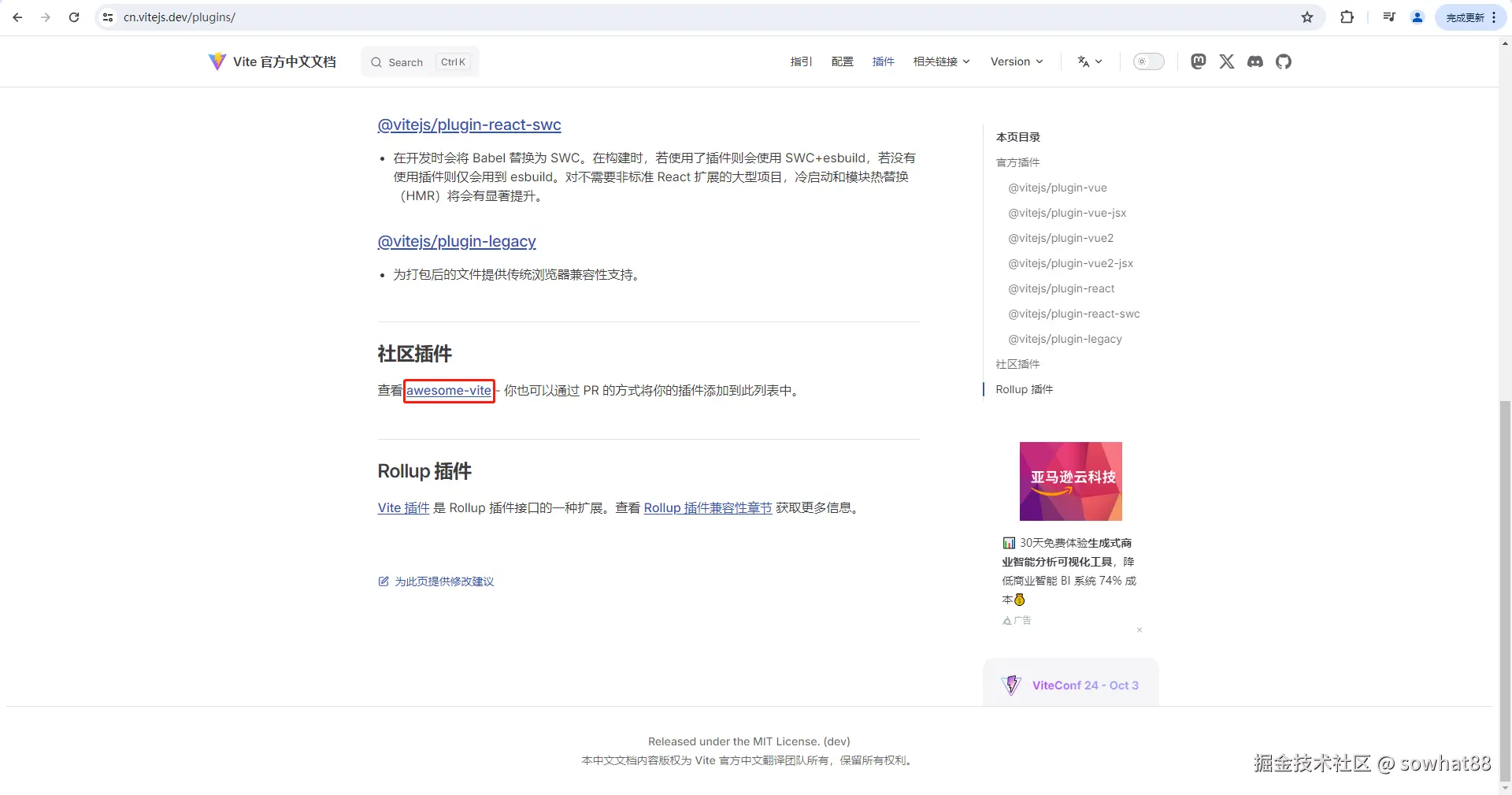This screenshot has width=1512, height=795.
Task: Expand the Version dropdown menu
Action: (x=1017, y=61)
